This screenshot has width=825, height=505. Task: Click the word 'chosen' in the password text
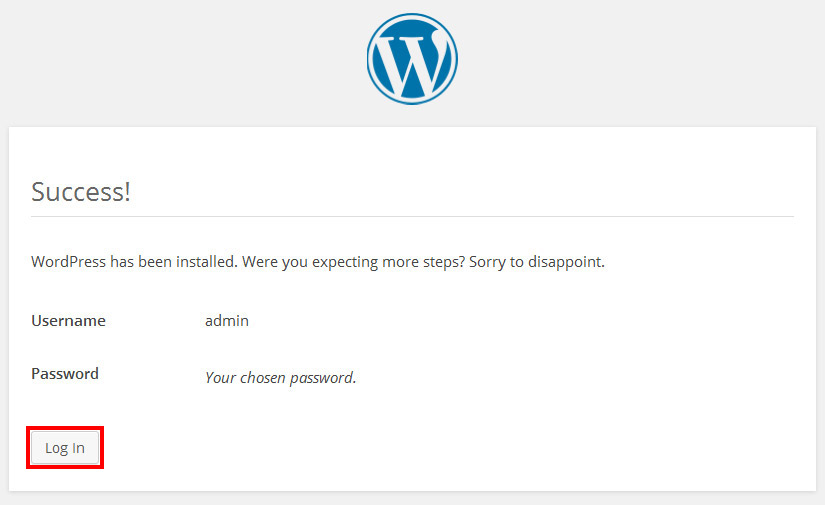[264, 378]
